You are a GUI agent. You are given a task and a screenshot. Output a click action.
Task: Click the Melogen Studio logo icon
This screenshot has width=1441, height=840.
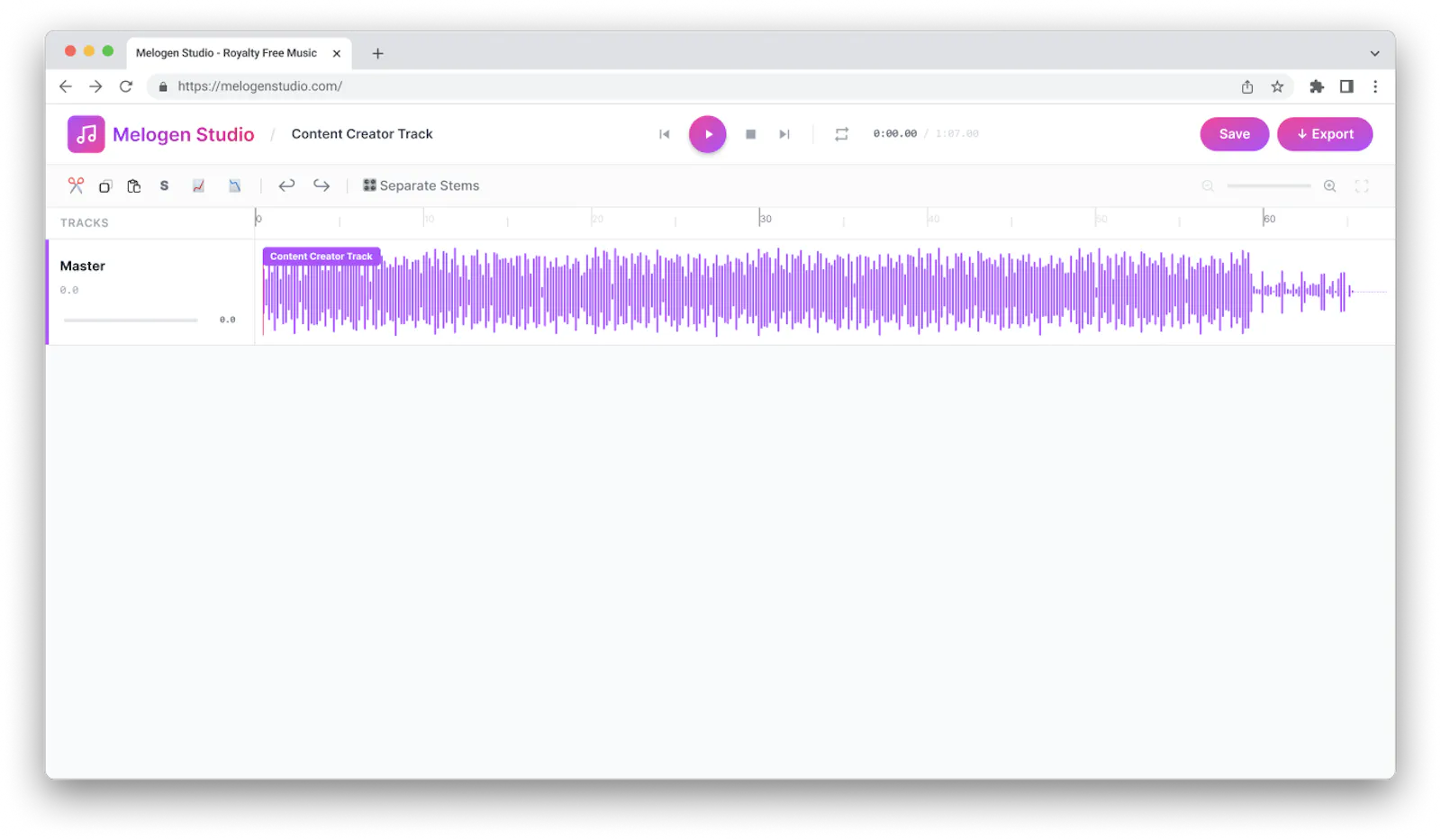pos(86,134)
